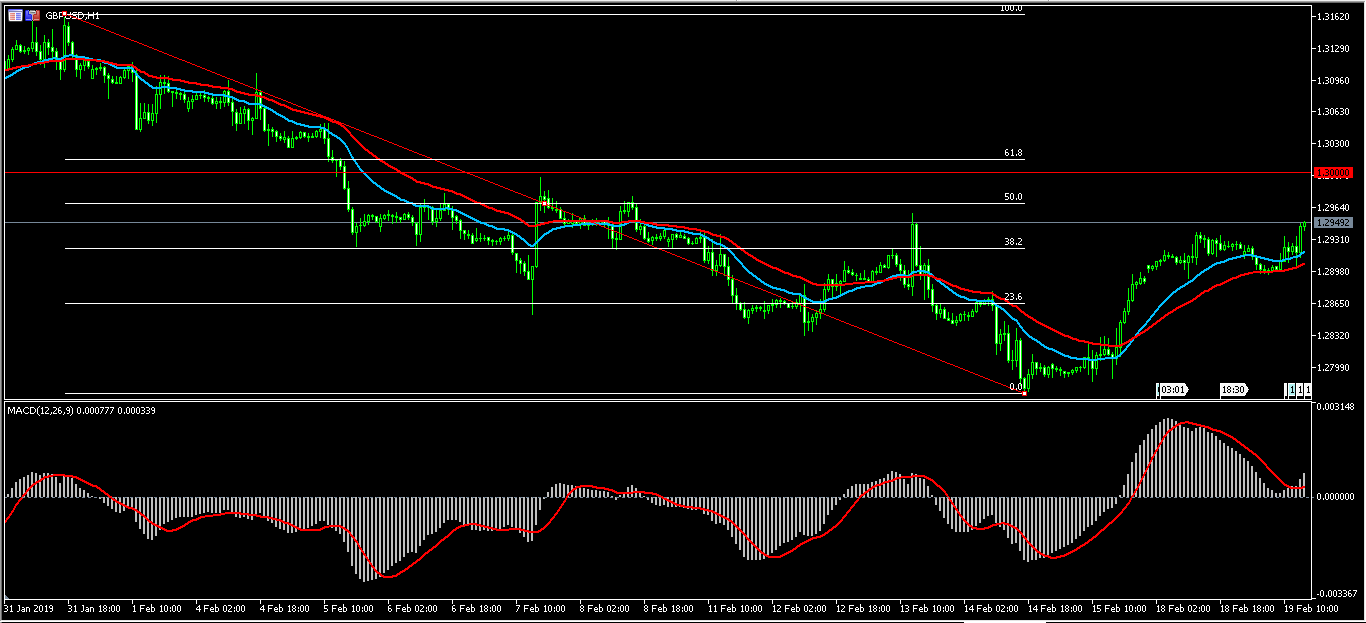Select the Fibonacci 61.8 level label

coord(1012,154)
